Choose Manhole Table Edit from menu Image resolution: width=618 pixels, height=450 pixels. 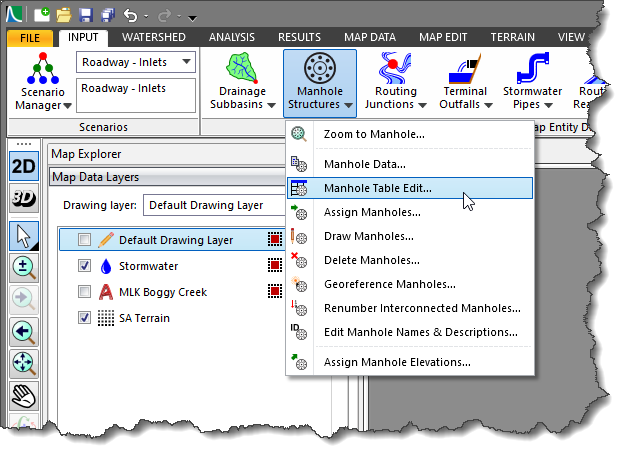(x=378, y=188)
